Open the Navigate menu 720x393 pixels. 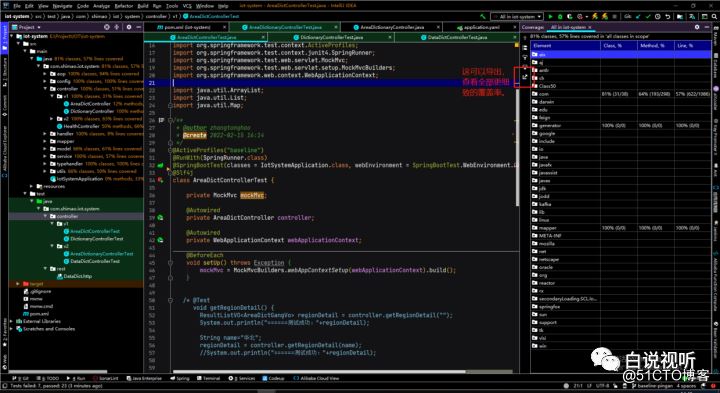tap(62, 6)
